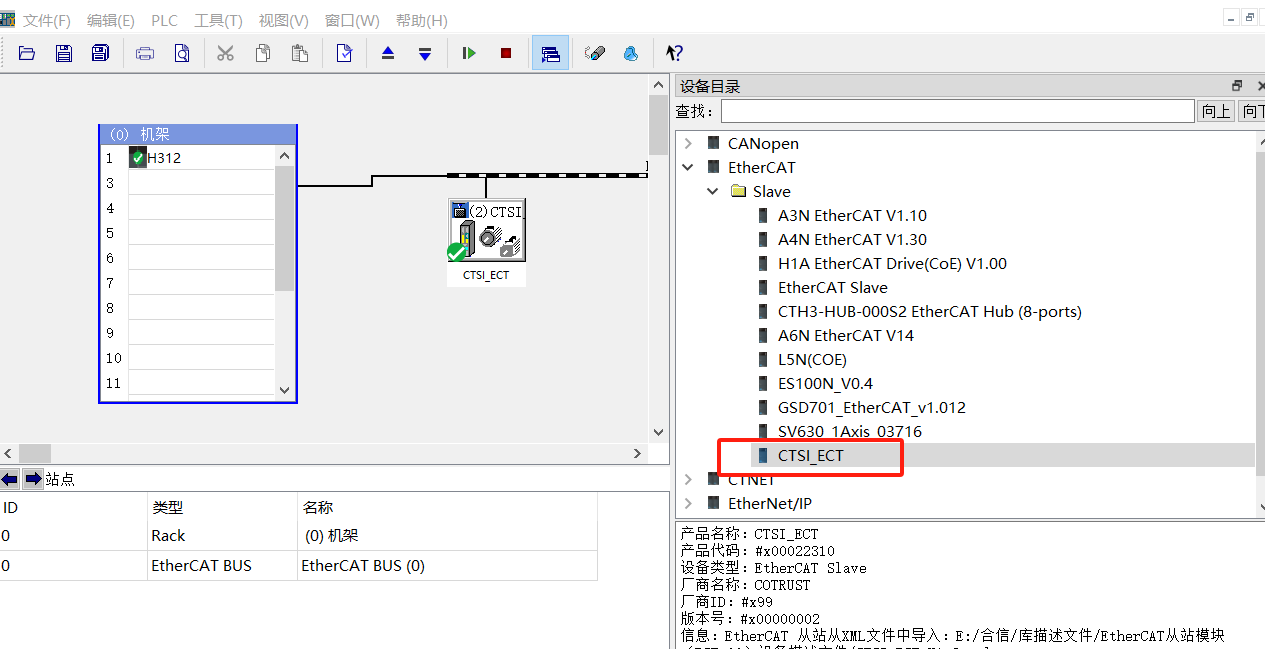Expand the CANopen tree node
Viewport: 1265px width, 649px height.
[688, 144]
